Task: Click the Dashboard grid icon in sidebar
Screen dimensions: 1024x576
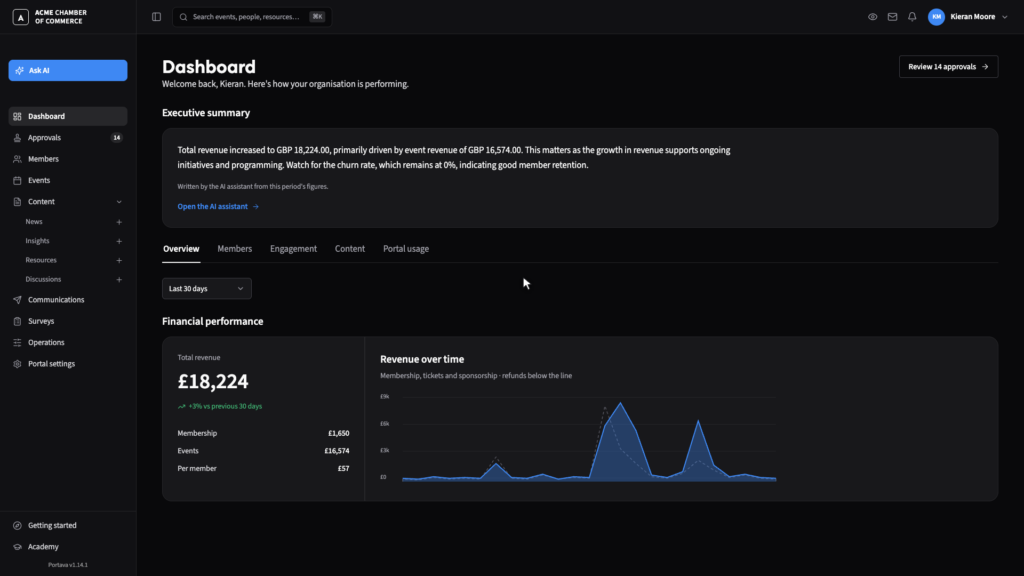Action: coord(18,116)
